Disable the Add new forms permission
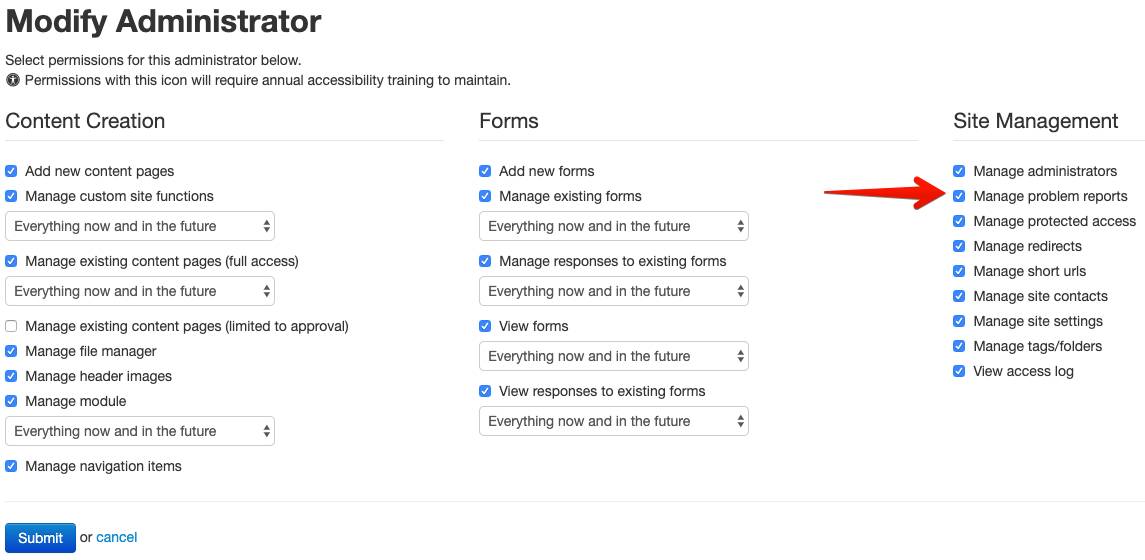This screenshot has height=560, width=1145. click(x=485, y=171)
